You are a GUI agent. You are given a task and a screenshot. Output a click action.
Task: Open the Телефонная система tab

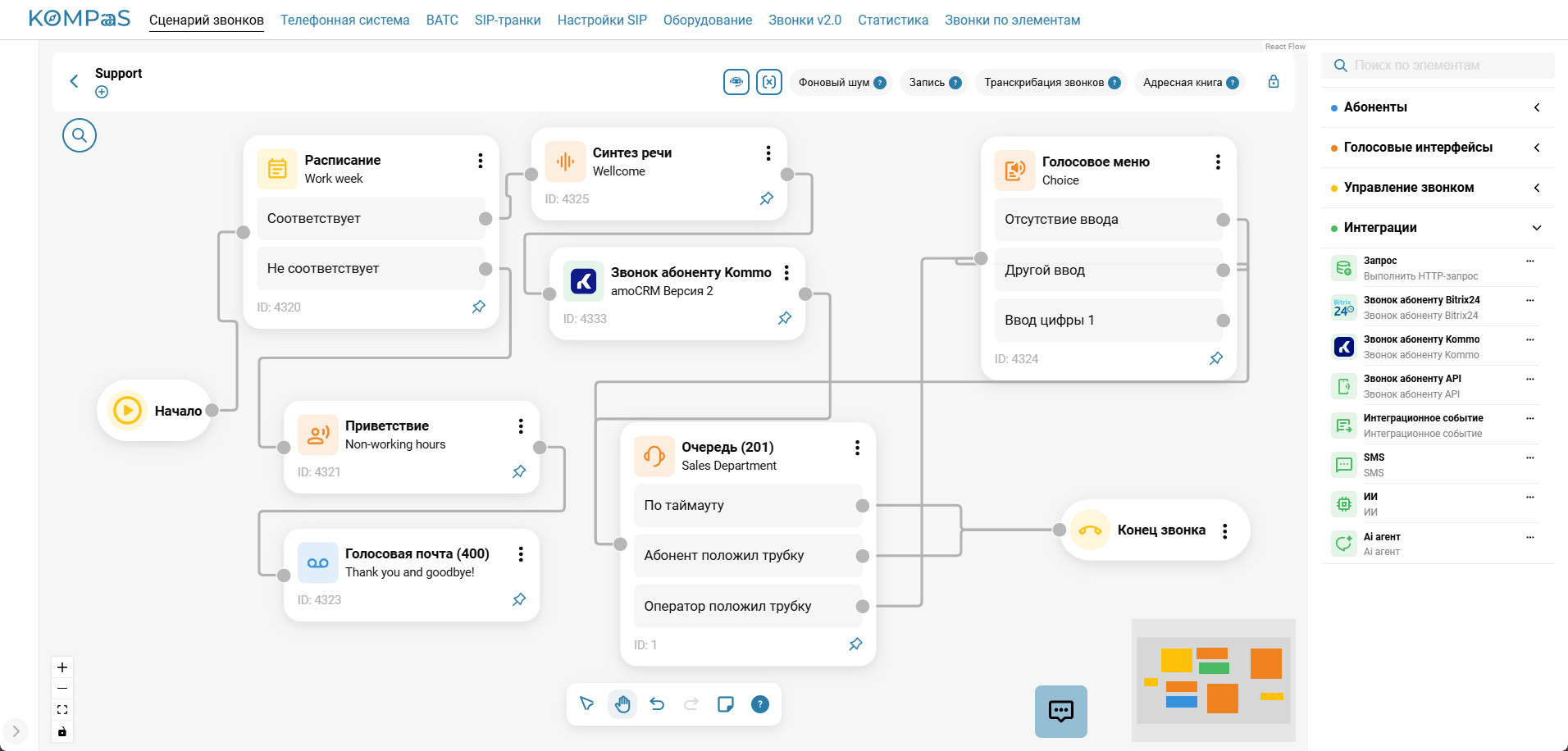344,20
